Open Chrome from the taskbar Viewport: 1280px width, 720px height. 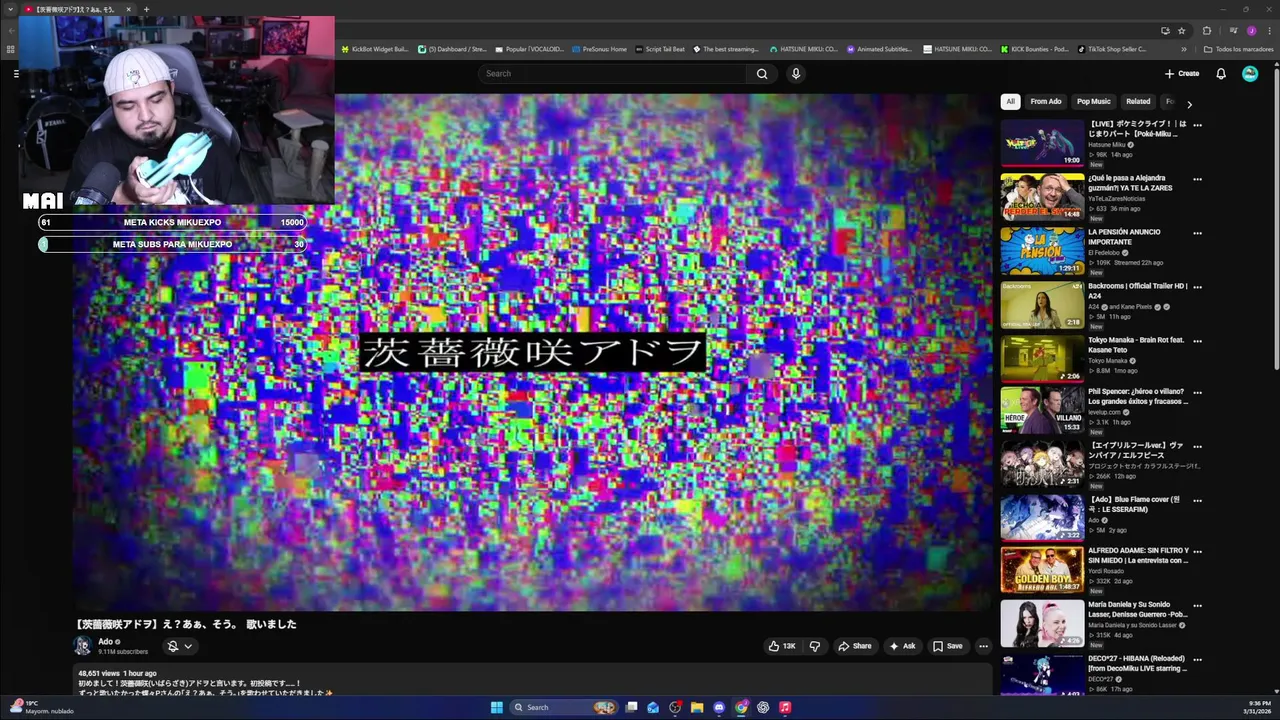pyautogui.click(x=741, y=707)
